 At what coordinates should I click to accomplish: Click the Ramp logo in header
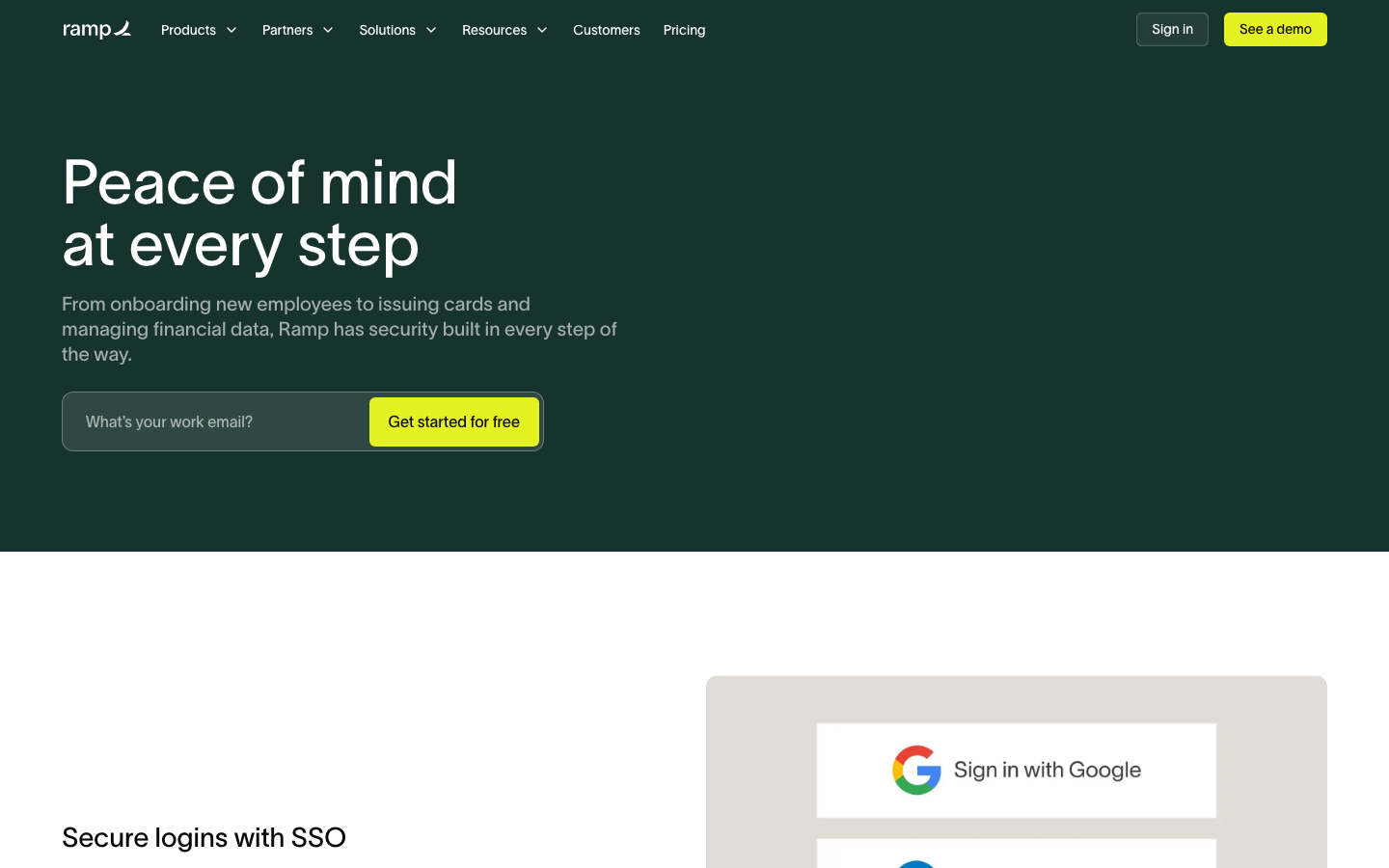tap(96, 30)
